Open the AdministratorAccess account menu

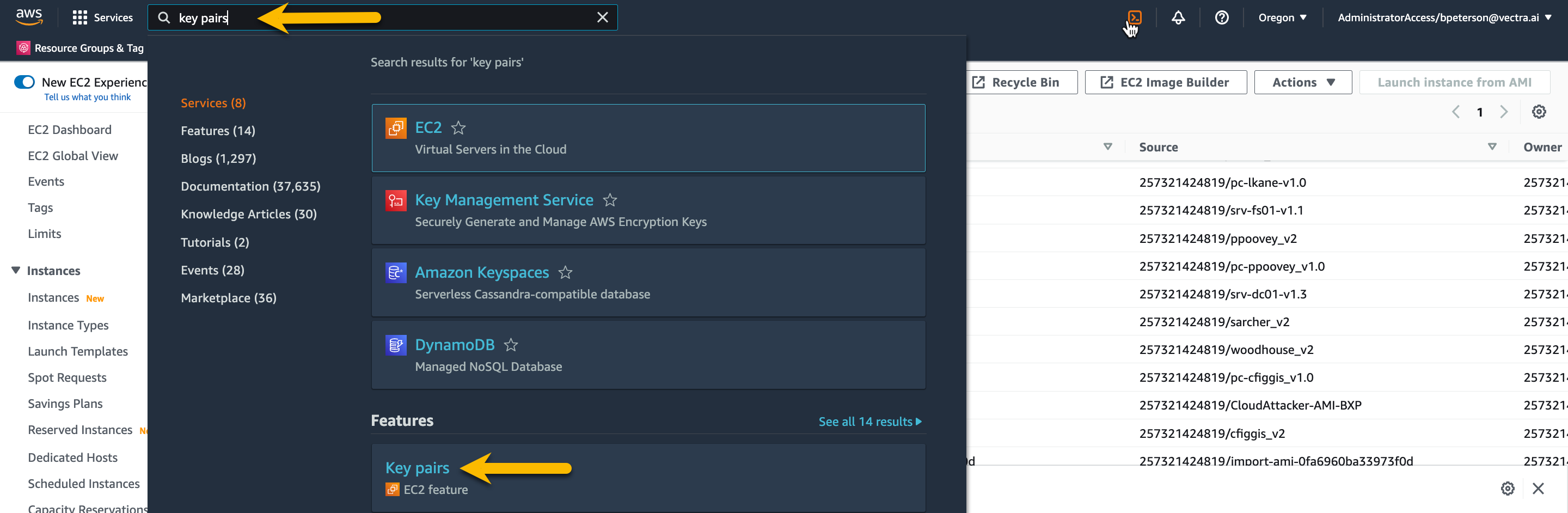point(1443,17)
